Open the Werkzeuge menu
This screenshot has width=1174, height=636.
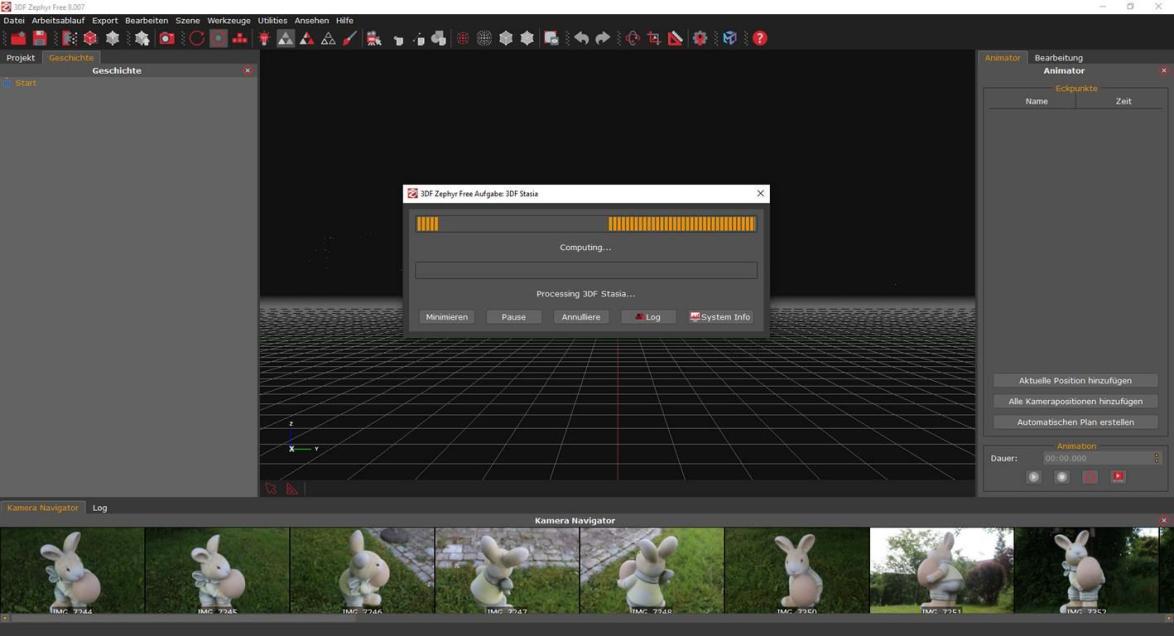pos(228,20)
